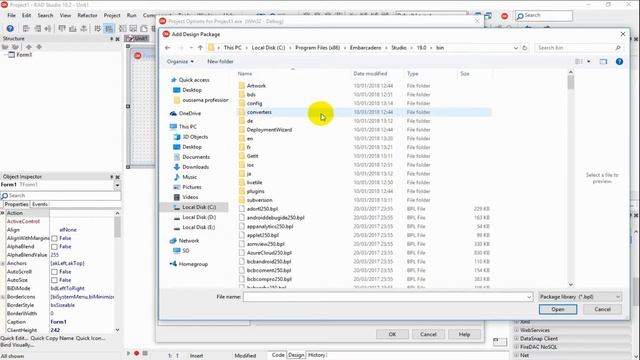Open the address bar path dropdown arrow
Screen dimensions: 640x360
(516, 48)
